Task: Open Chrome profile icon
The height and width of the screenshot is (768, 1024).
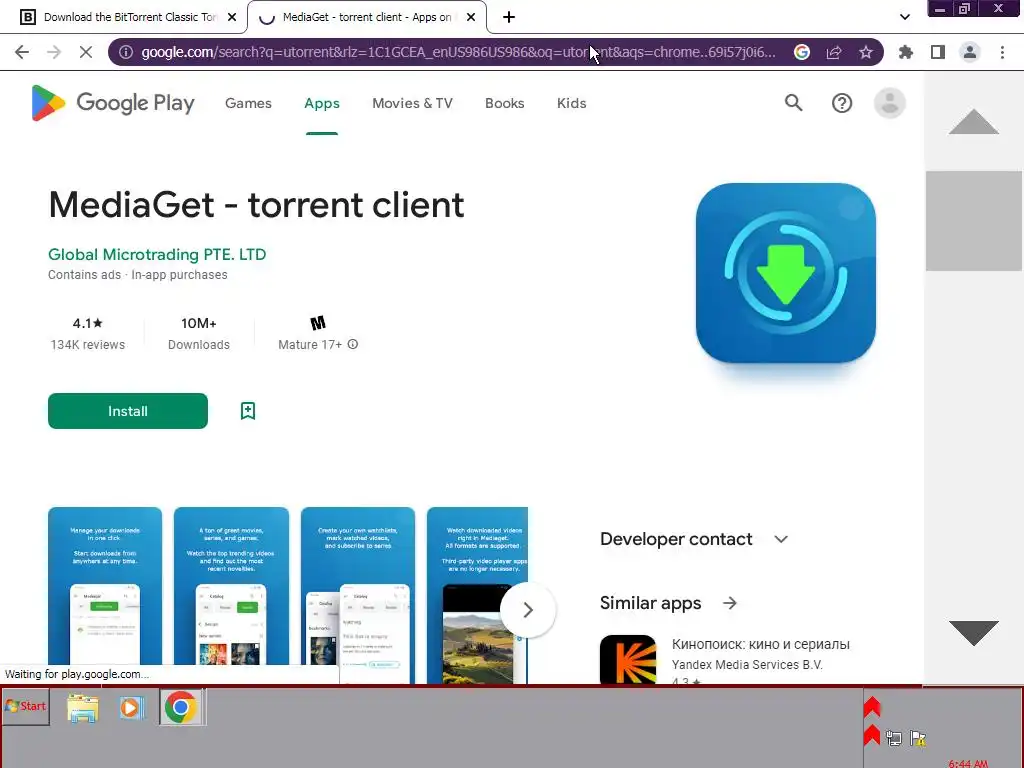Action: click(x=970, y=52)
